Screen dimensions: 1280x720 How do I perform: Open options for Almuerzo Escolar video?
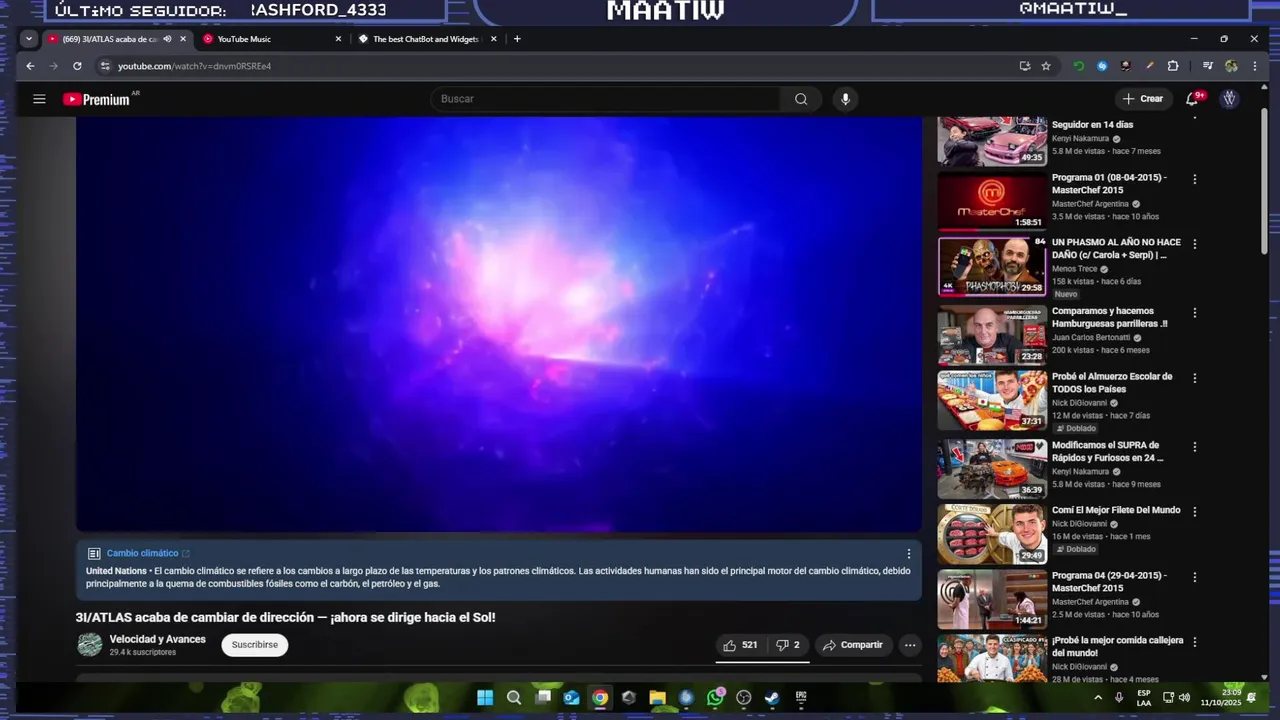pos(1194,378)
